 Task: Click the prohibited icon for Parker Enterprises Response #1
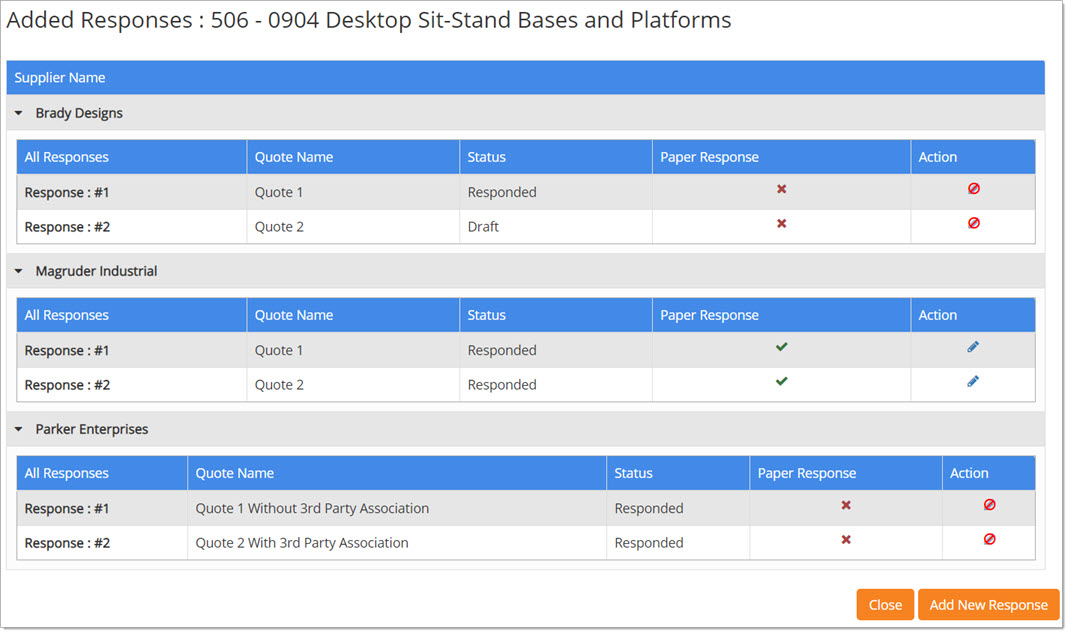[x=989, y=505]
